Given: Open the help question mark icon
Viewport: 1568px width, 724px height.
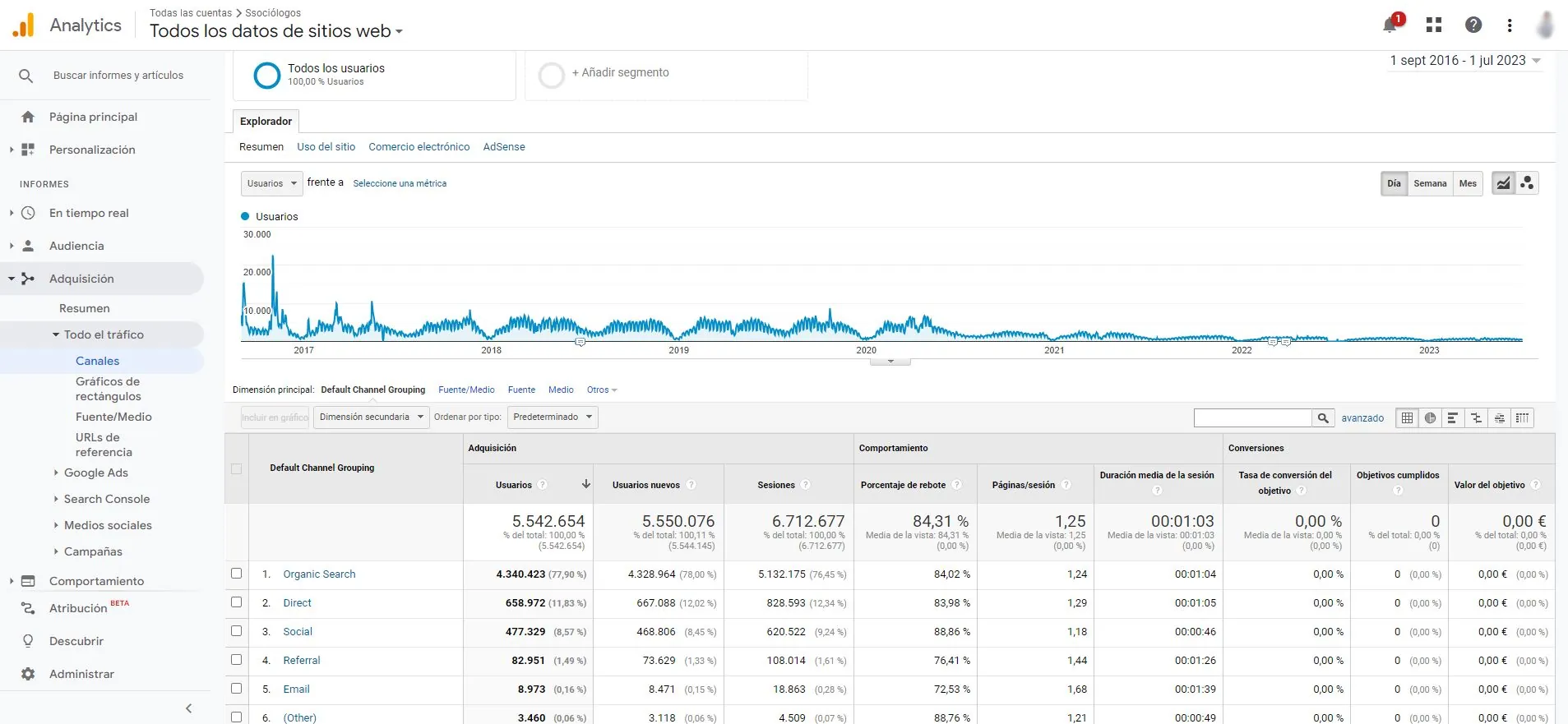Looking at the screenshot, I should pyautogui.click(x=1473, y=25).
